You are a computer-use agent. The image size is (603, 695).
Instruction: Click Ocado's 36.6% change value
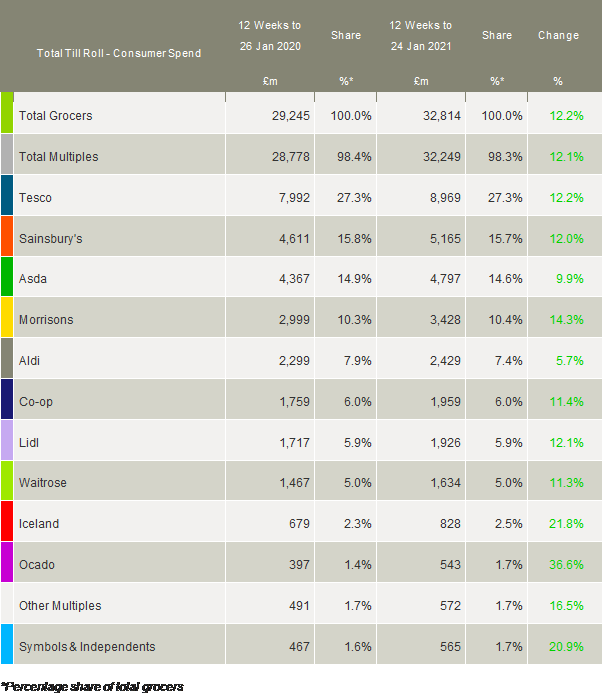pos(566,565)
